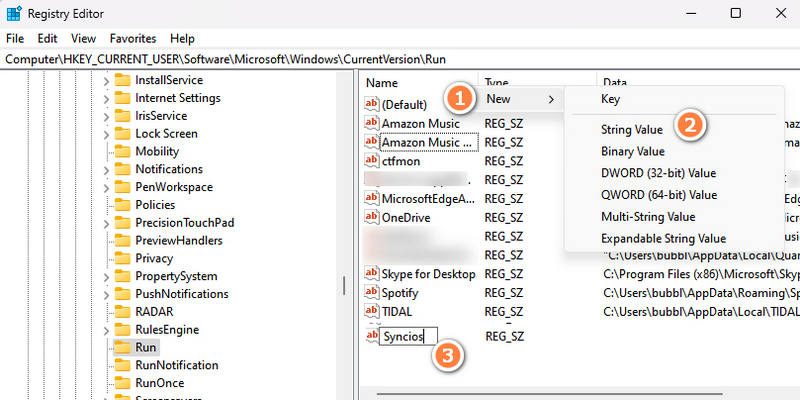The width and height of the screenshot is (800, 400).
Task: Click the (Default) string value icon
Action: pyautogui.click(x=372, y=104)
